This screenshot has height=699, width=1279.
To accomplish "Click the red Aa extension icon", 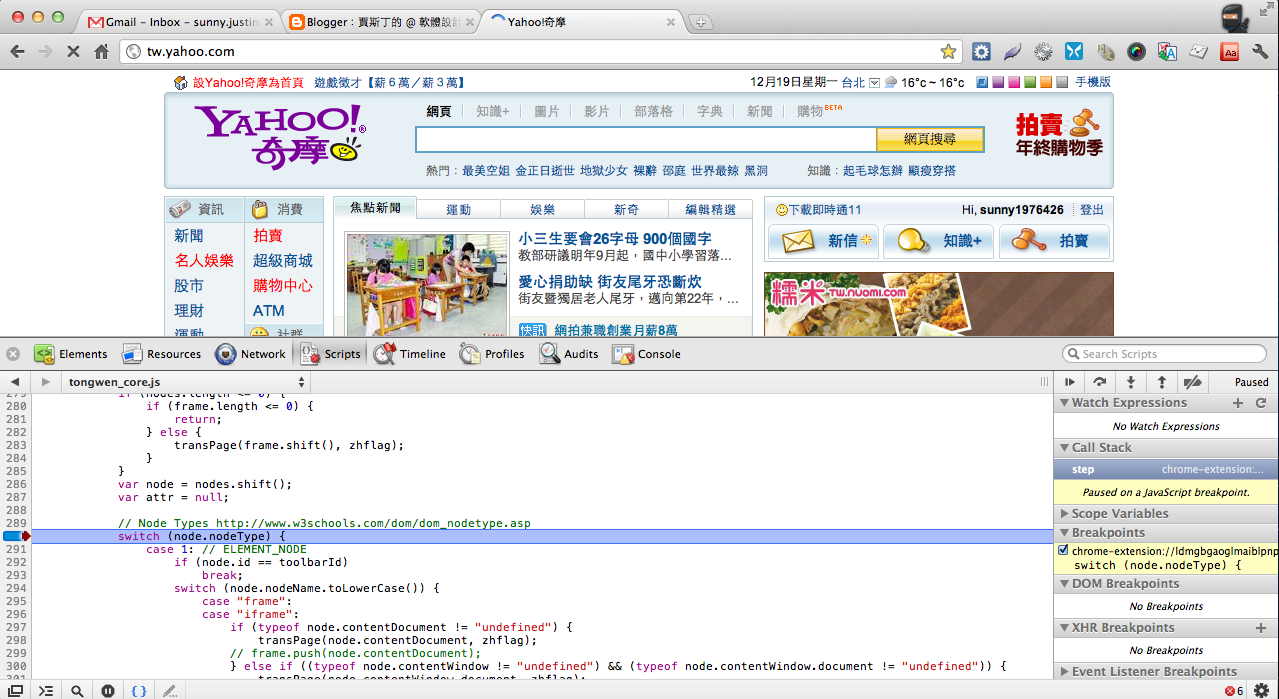I will pyautogui.click(x=1229, y=51).
